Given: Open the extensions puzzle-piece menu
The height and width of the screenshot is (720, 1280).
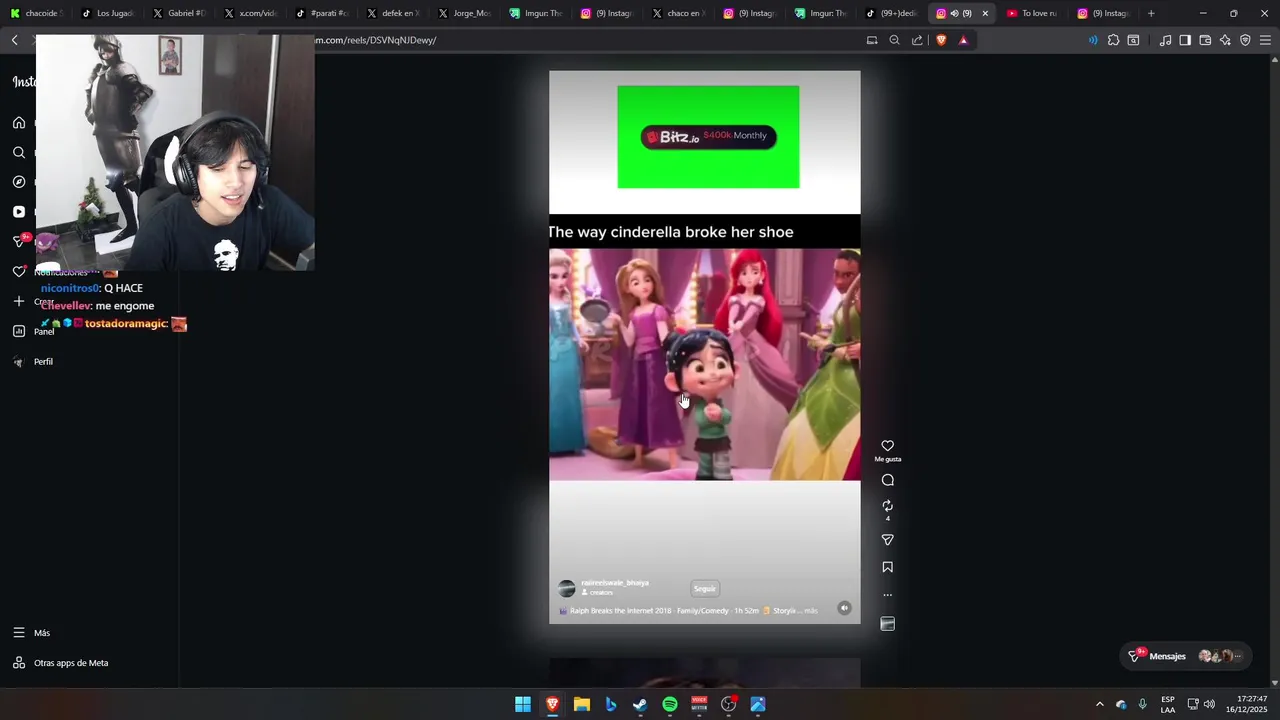Looking at the screenshot, I should click(1113, 40).
